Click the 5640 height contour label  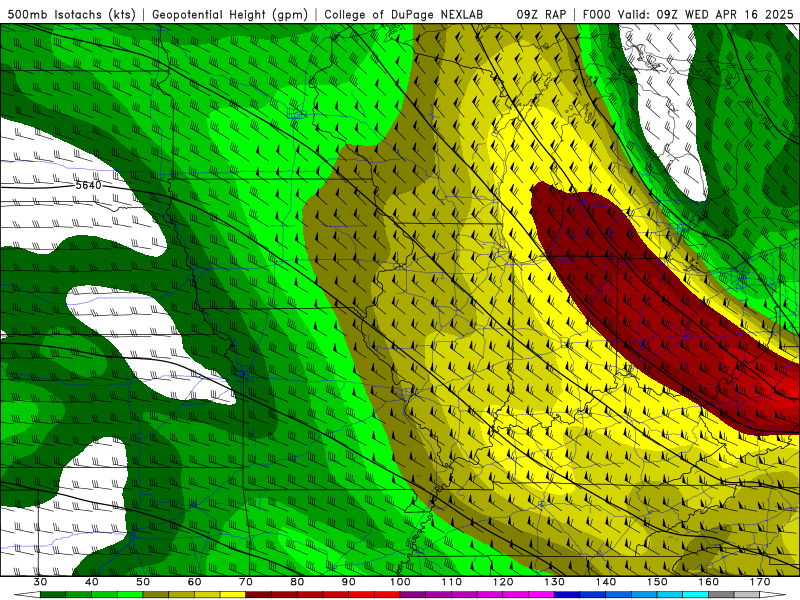88,185
